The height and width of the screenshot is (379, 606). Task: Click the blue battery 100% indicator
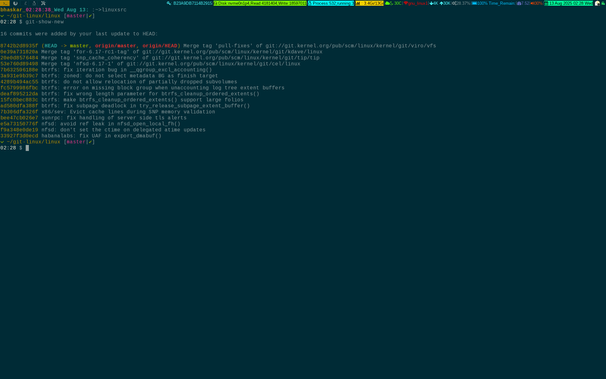coord(480,3)
